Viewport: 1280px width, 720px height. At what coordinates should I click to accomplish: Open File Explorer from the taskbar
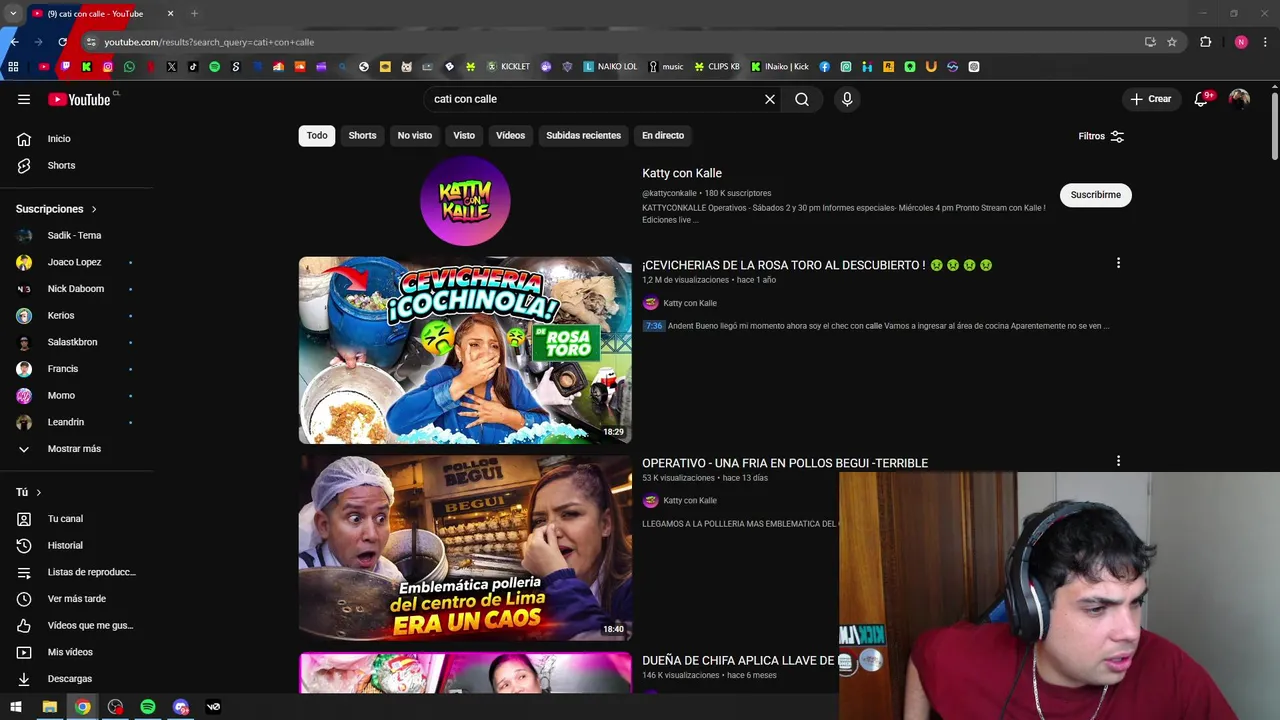click(49, 707)
